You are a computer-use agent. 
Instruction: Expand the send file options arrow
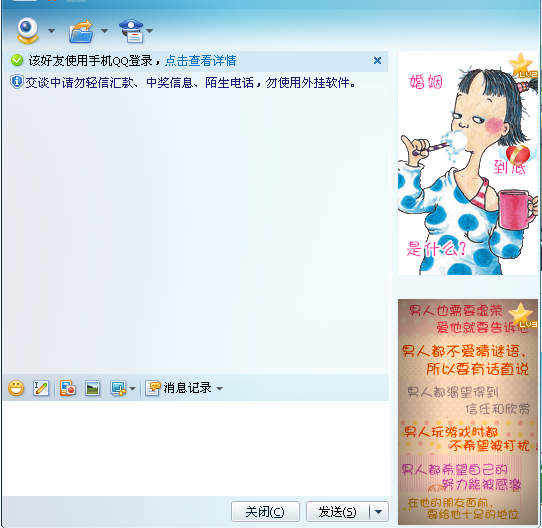(104, 31)
